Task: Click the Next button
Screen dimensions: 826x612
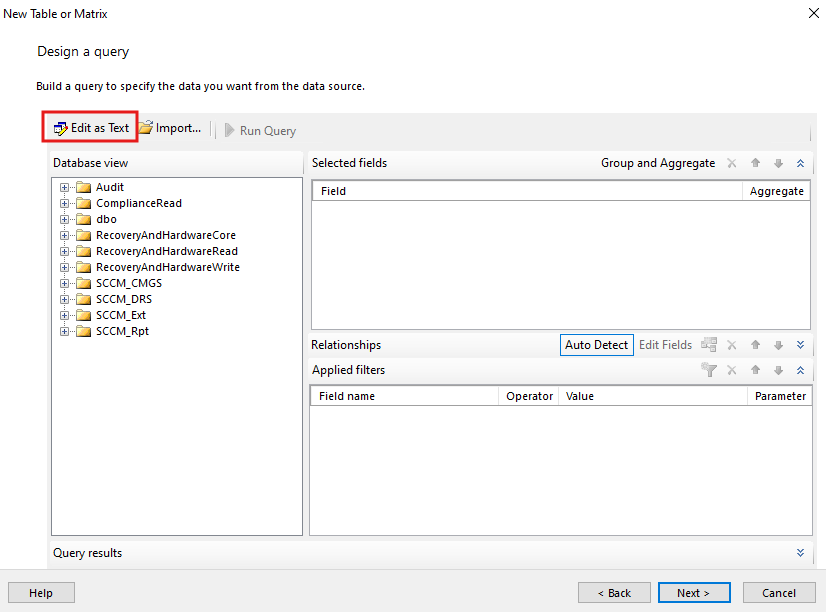Action: click(693, 593)
